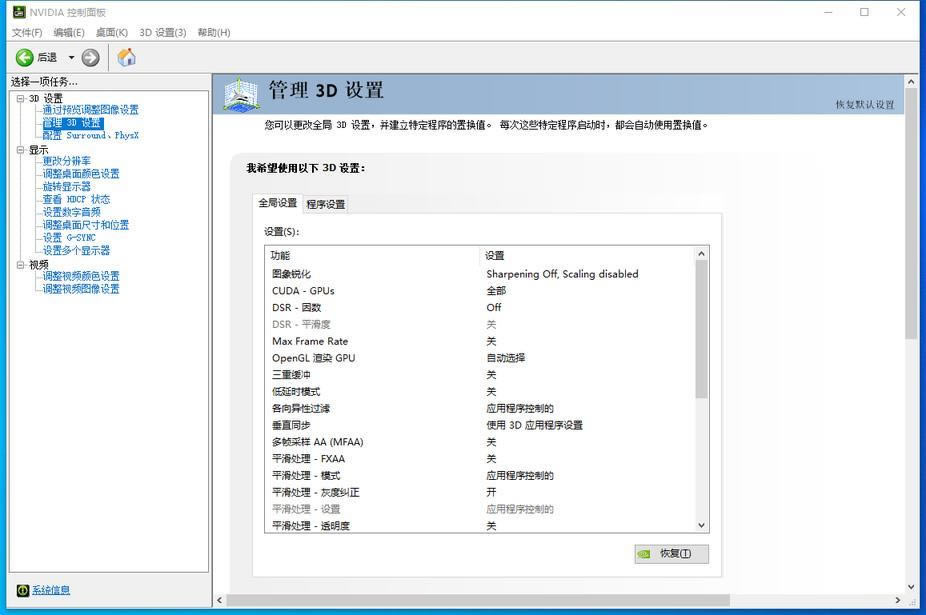Select the 垂直同步 setting row

tap(480, 425)
